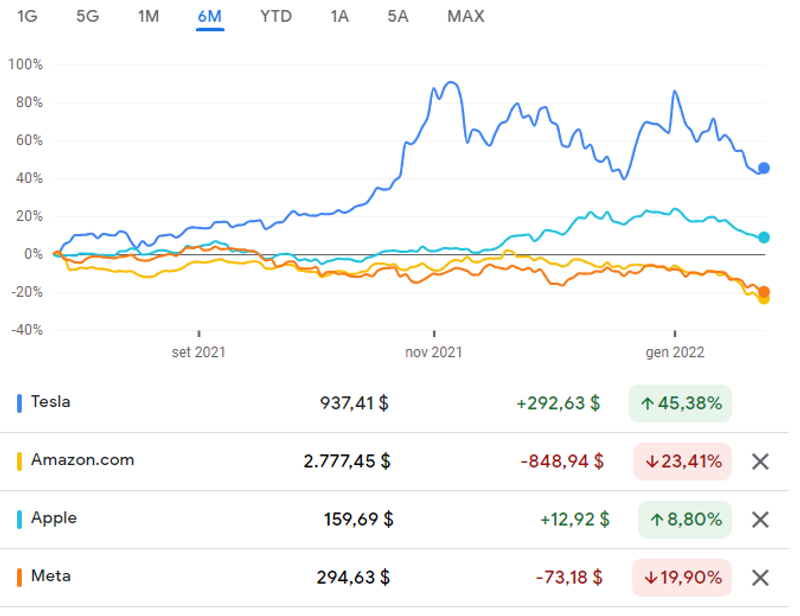Click Meta's orange color indicator
This screenshot has height=616, width=800.
tap(19, 578)
